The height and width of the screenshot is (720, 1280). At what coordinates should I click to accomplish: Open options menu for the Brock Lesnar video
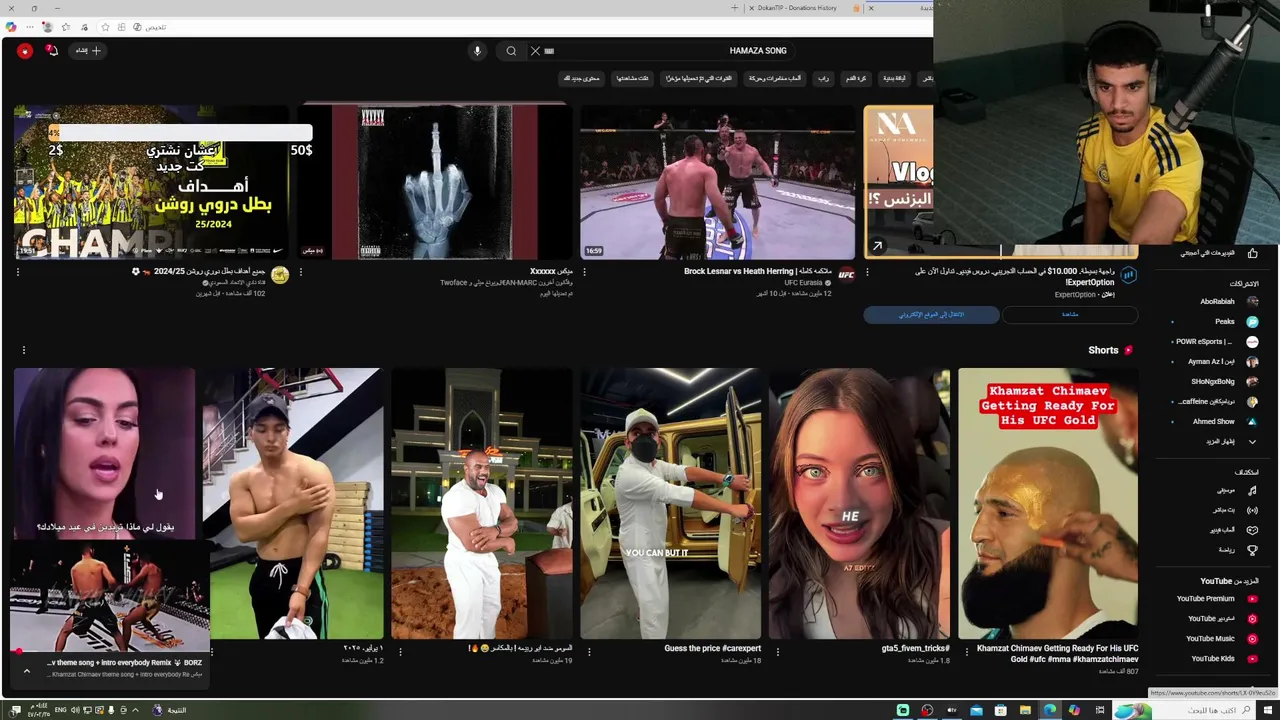[584, 272]
